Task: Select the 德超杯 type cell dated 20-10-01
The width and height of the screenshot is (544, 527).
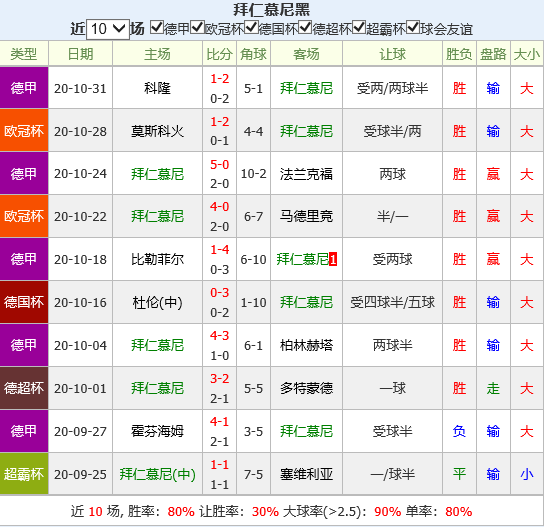Action: [x=24, y=388]
